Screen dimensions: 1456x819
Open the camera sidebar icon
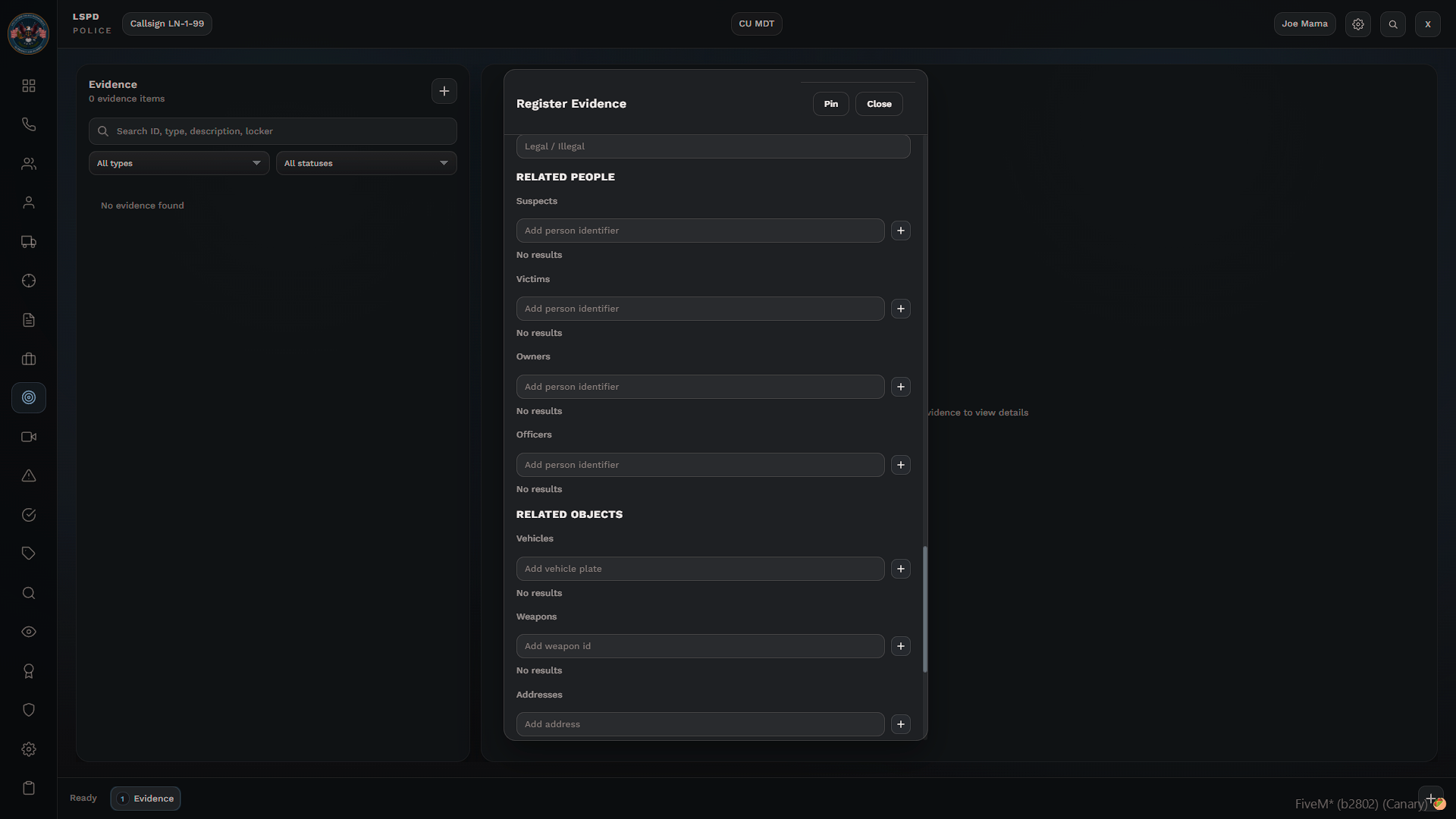[29, 437]
